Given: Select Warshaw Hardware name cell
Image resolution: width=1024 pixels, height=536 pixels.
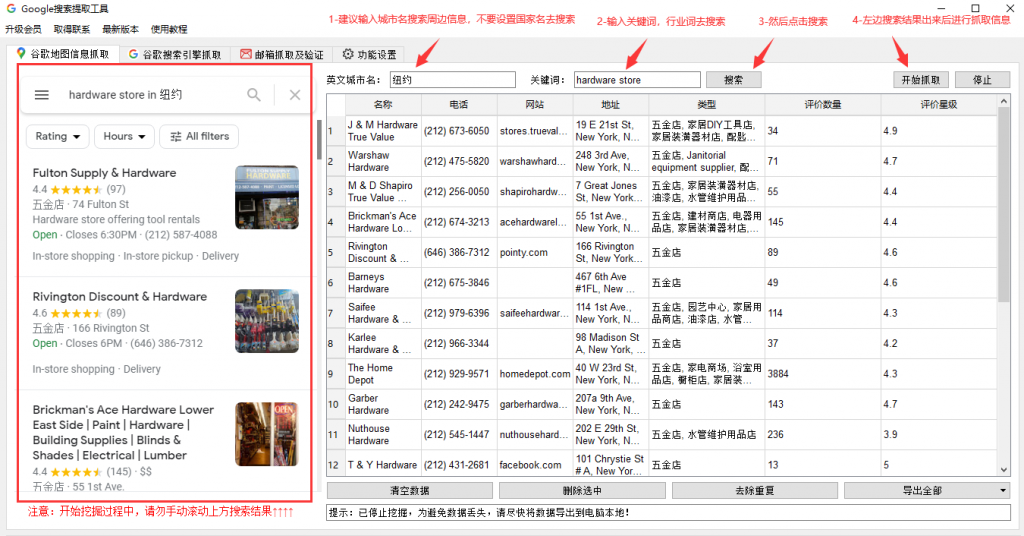Looking at the screenshot, I should pyautogui.click(x=383, y=161).
